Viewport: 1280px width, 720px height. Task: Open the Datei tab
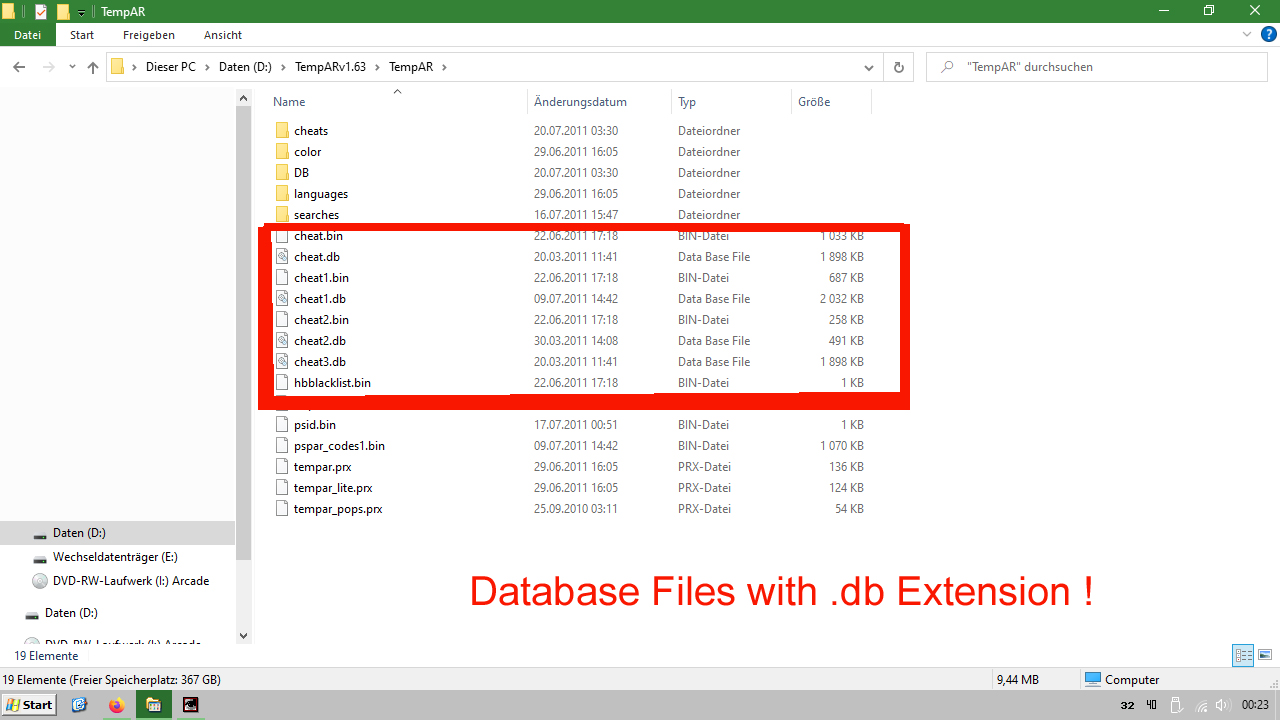[28, 35]
